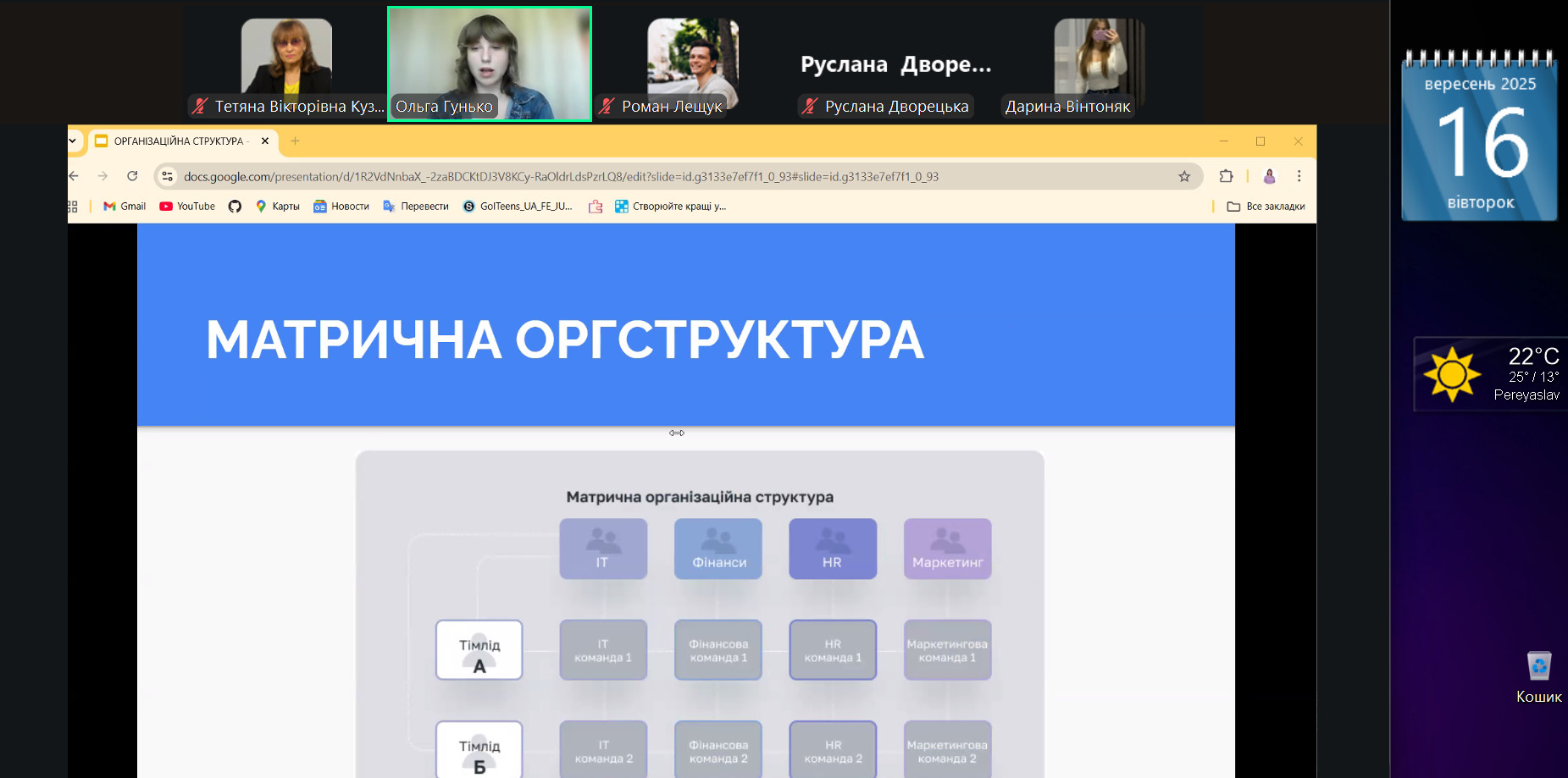Bookmark this page with the star icon
The height and width of the screenshot is (778, 1568).
[x=1183, y=176]
